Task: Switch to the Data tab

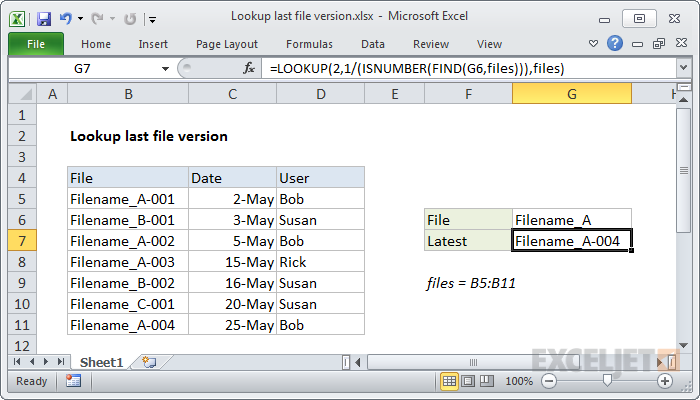Action: [x=373, y=44]
